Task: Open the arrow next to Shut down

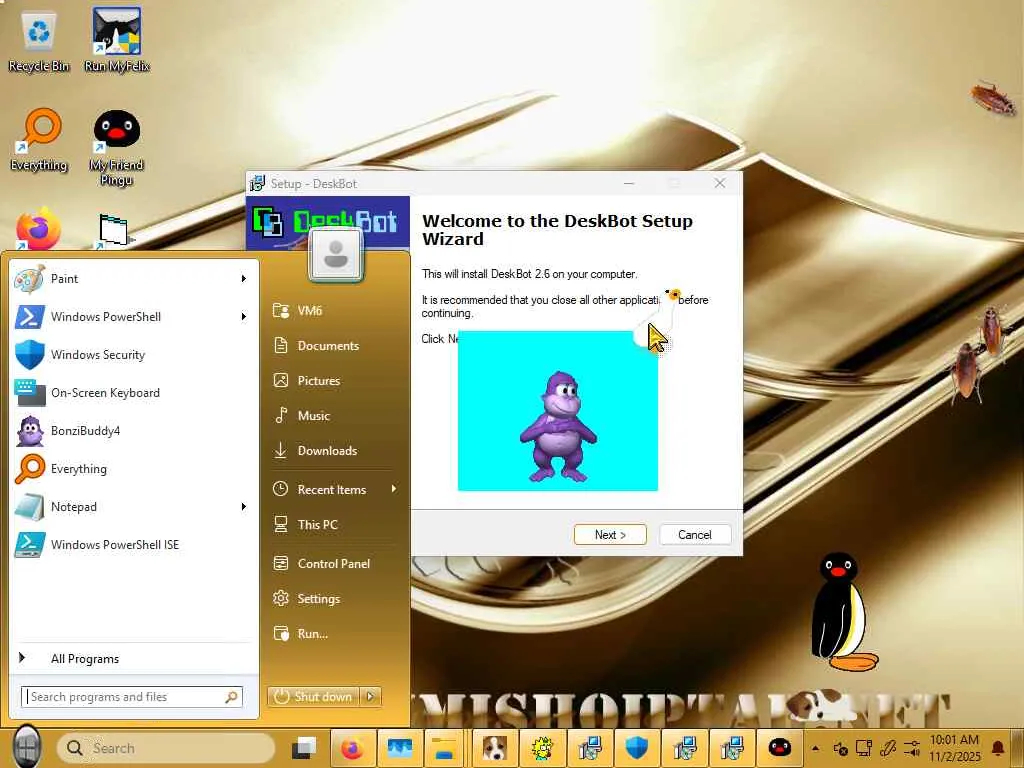Action: coord(370,697)
